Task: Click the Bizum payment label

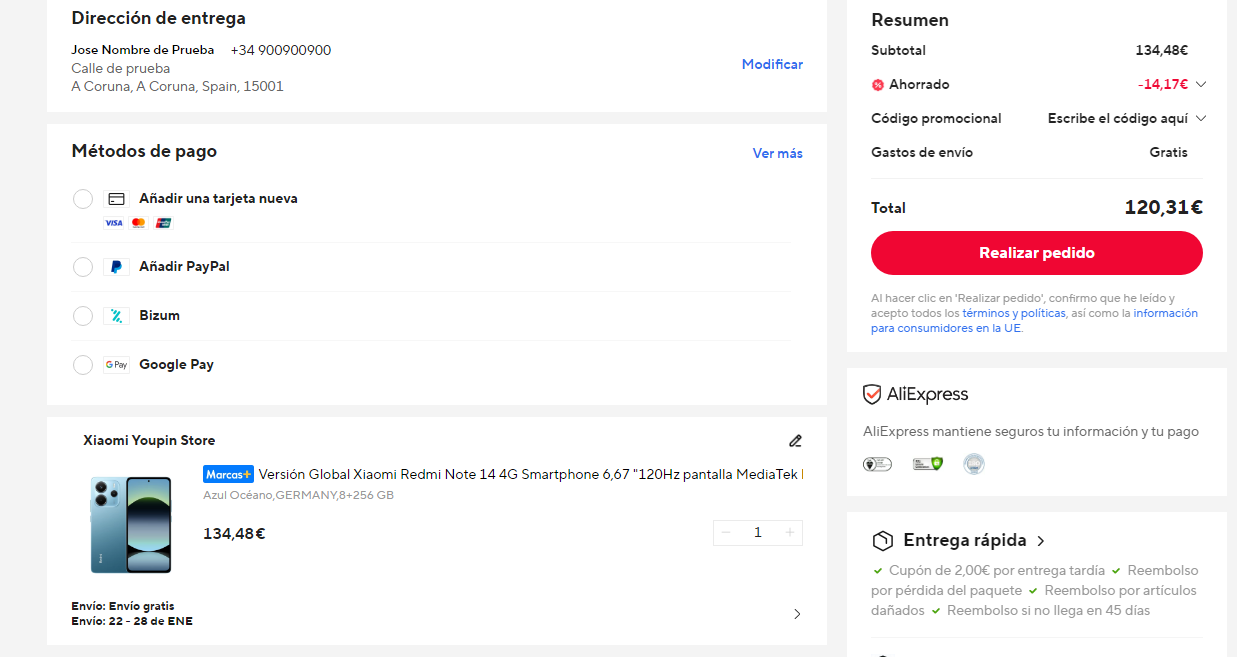Action: click(x=159, y=316)
